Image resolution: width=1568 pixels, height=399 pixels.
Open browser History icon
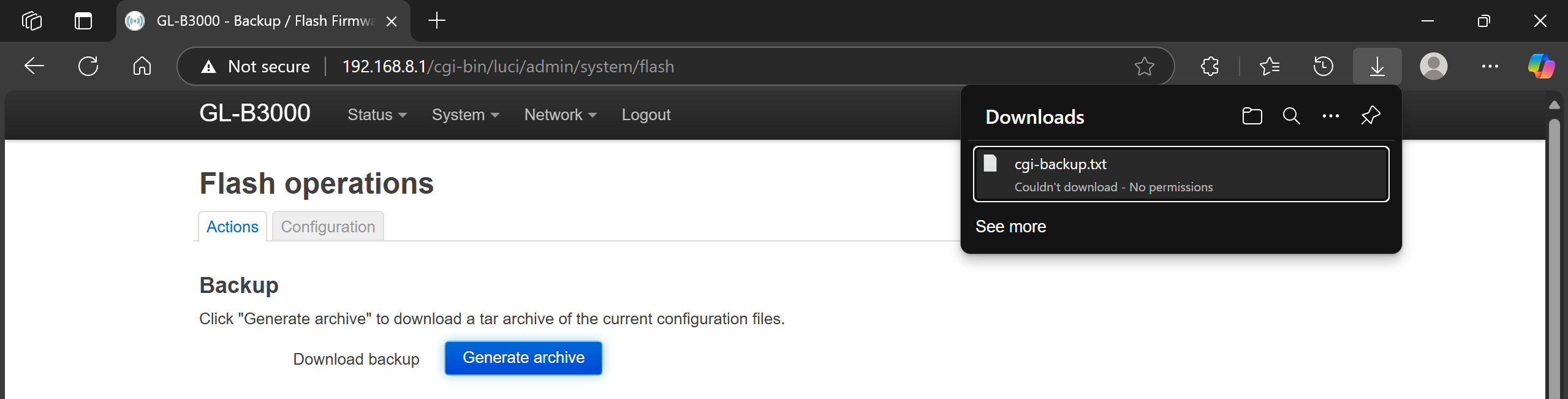tap(1323, 66)
